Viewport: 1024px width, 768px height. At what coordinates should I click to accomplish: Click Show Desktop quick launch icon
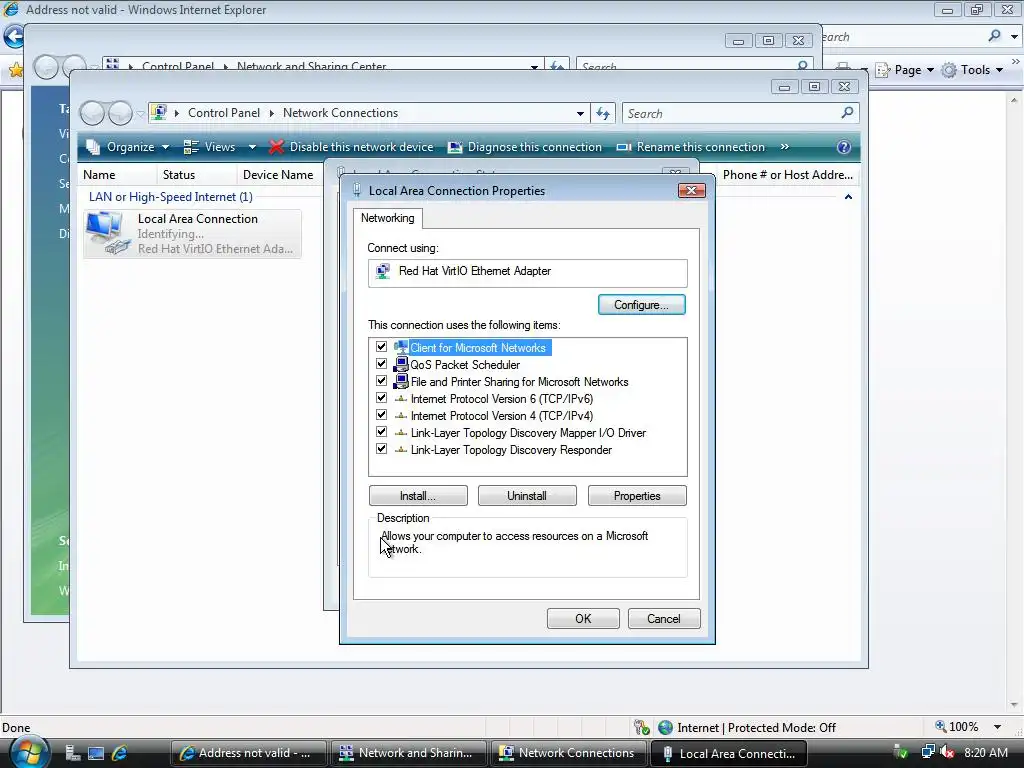coord(96,753)
